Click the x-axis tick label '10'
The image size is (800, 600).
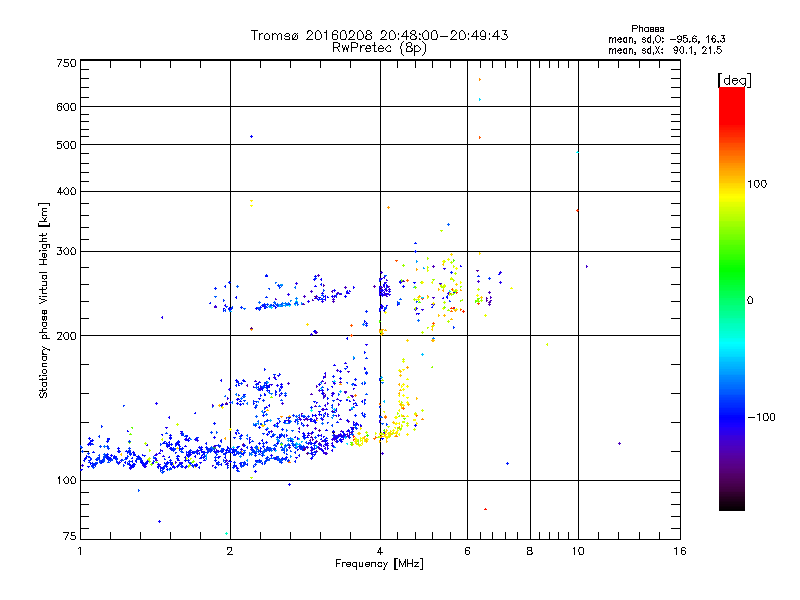pos(578,551)
